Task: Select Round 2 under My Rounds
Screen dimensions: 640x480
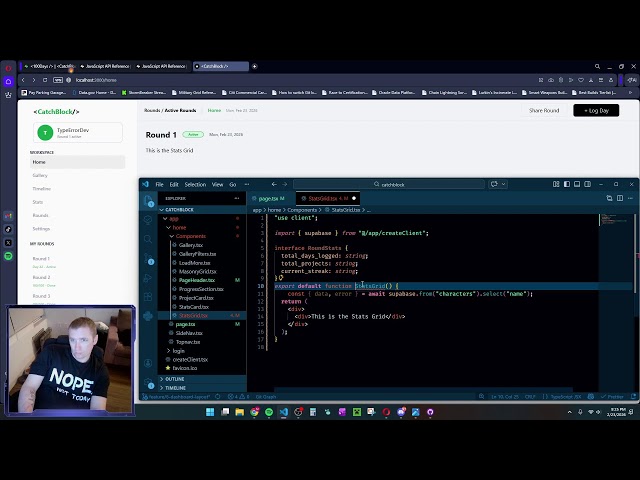Action: (x=42, y=277)
